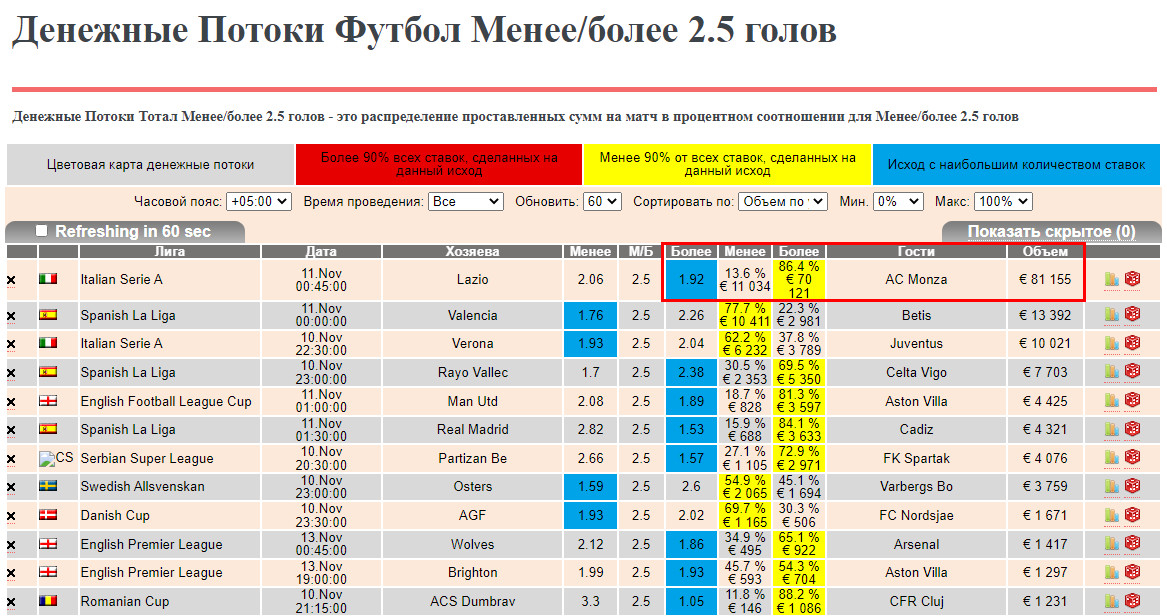Viewport: 1167px width, 616px height.
Task: Click volume € 81 155
Action: [x=1045, y=280]
